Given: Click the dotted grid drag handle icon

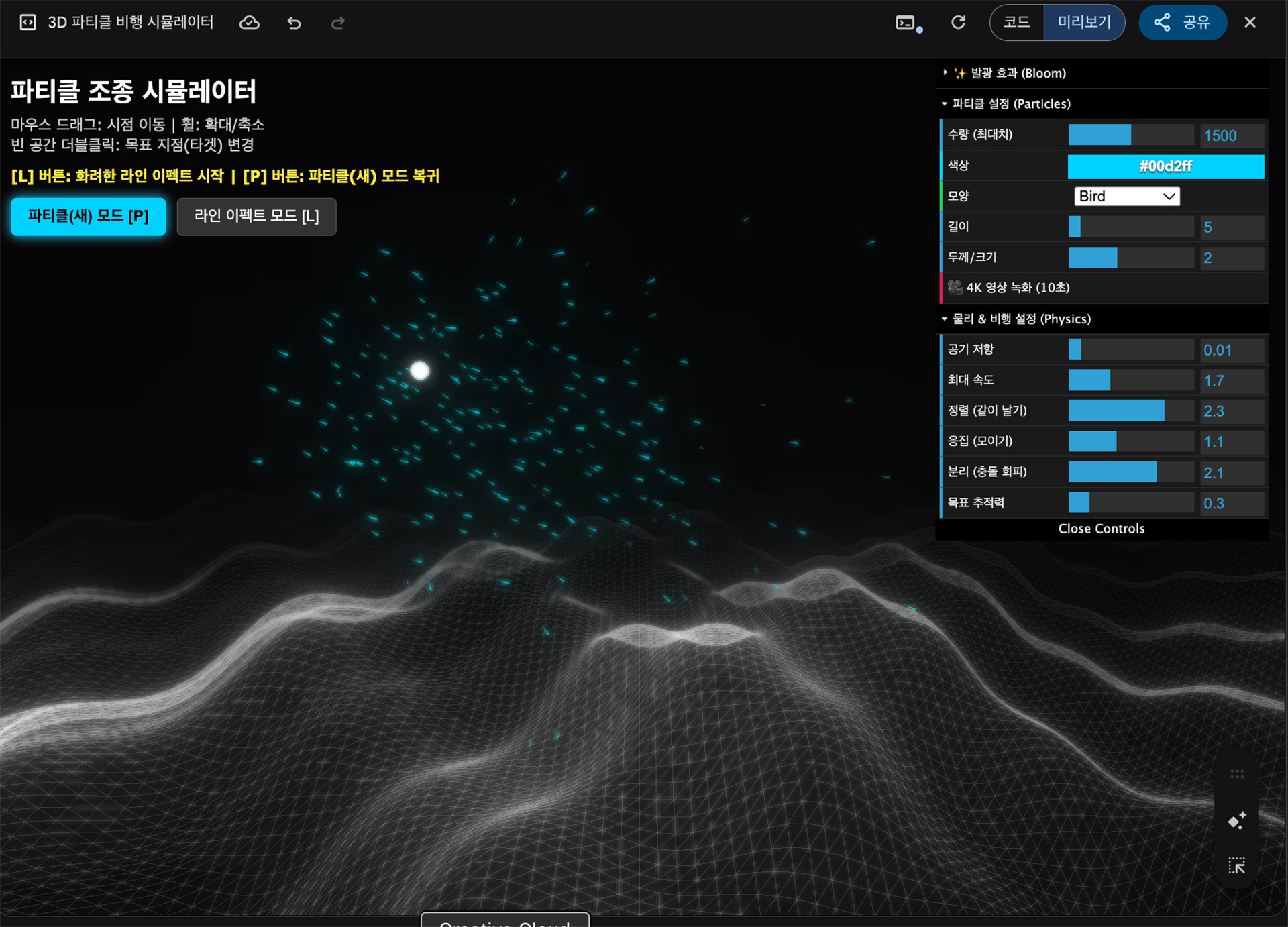Looking at the screenshot, I should pos(1237,774).
